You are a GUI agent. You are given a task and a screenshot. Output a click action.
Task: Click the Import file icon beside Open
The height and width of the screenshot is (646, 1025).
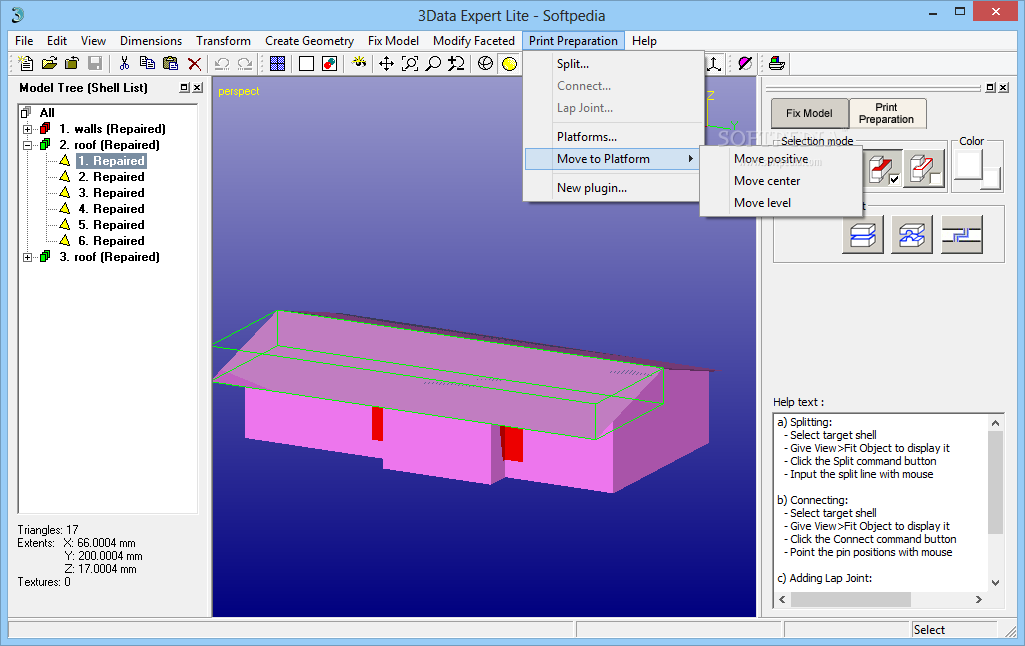pos(72,63)
